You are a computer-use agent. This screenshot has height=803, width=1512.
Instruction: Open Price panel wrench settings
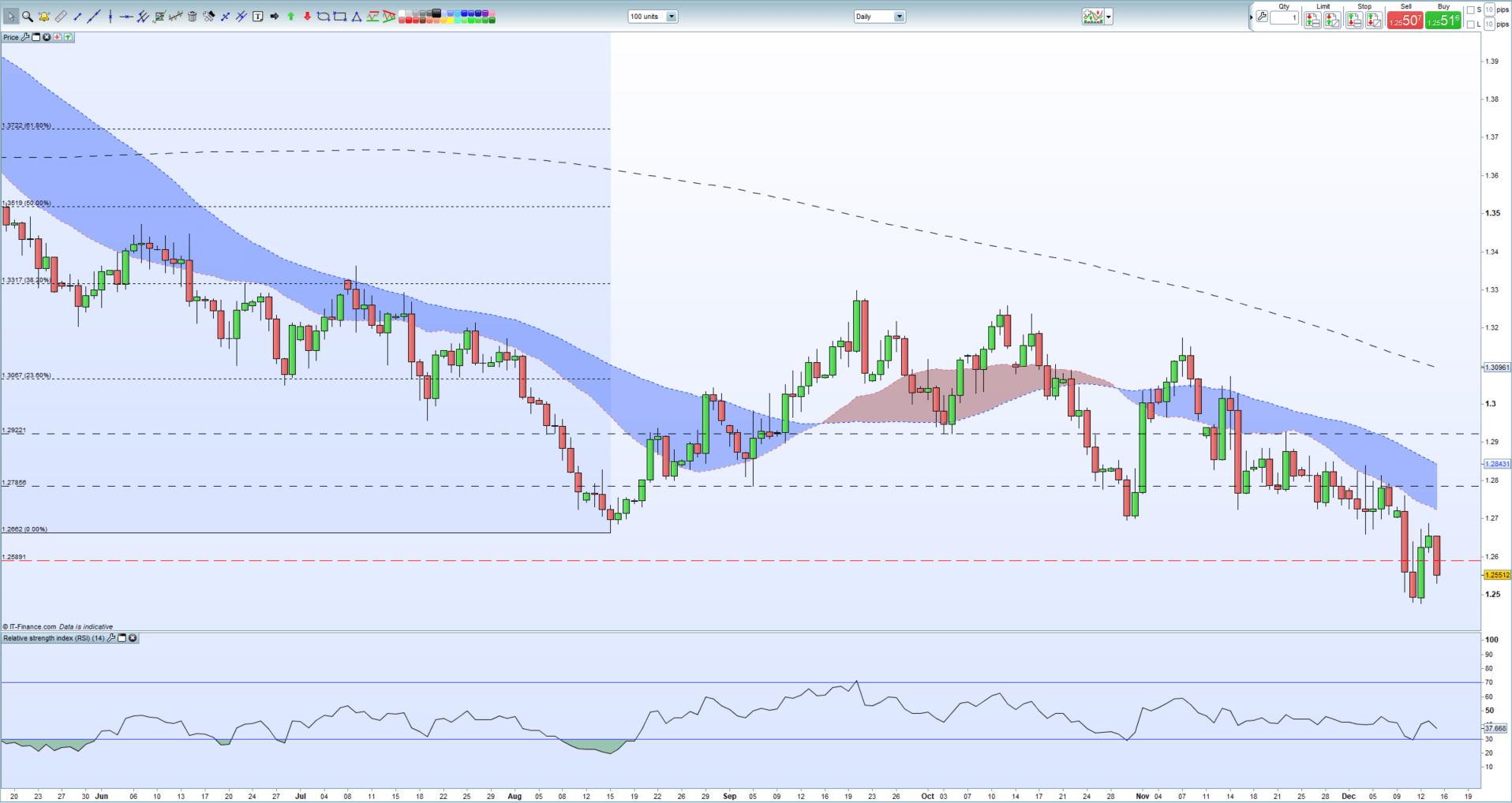click(25, 37)
